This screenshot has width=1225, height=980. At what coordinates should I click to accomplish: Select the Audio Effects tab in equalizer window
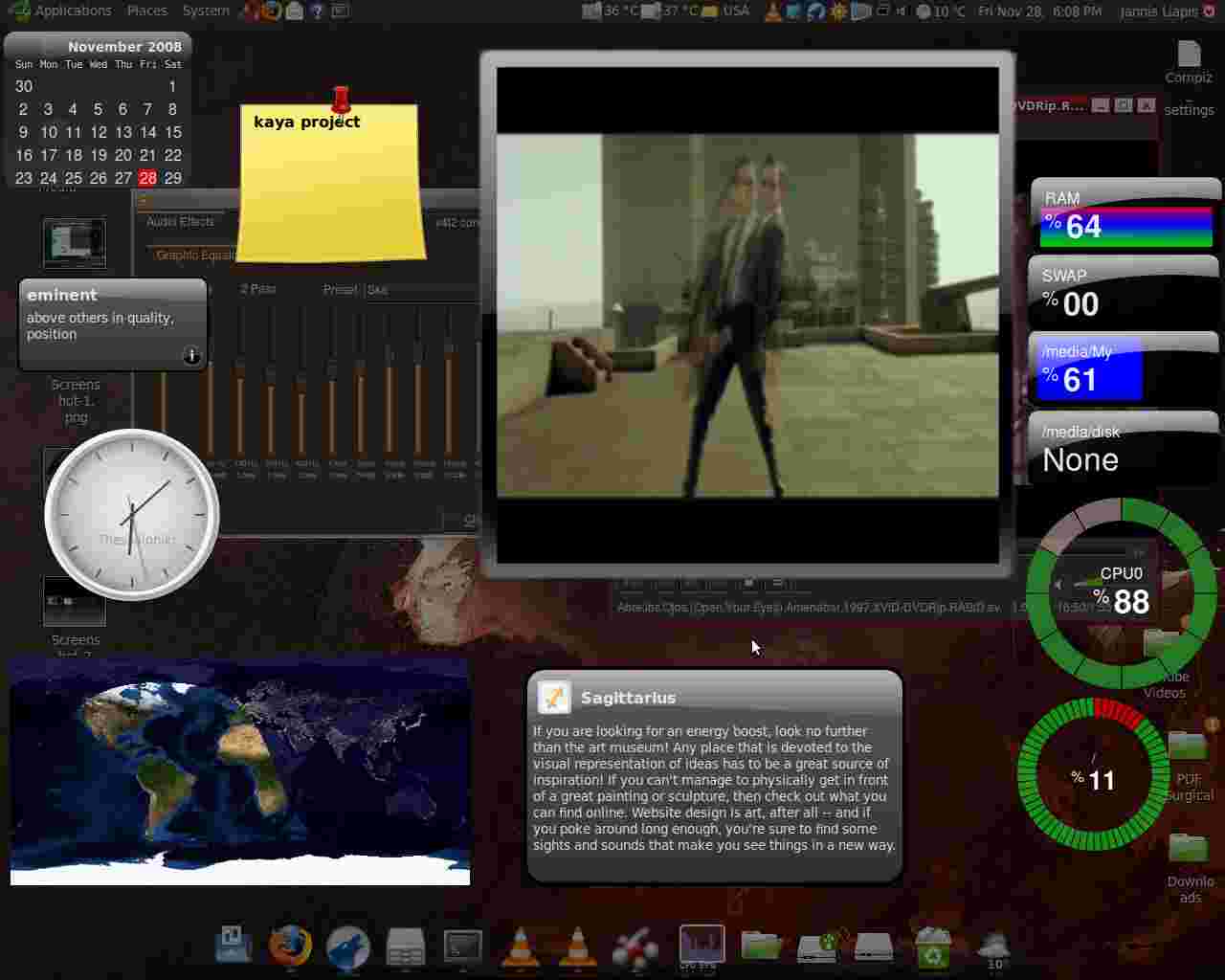pyautogui.click(x=180, y=221)
